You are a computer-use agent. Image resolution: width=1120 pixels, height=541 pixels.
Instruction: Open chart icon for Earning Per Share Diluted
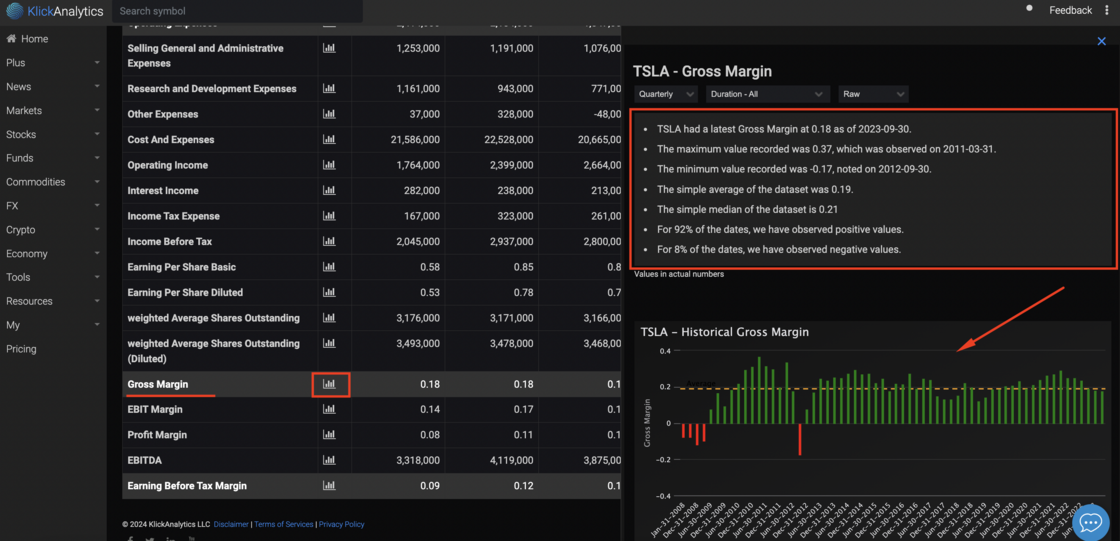tap(329, 292)
